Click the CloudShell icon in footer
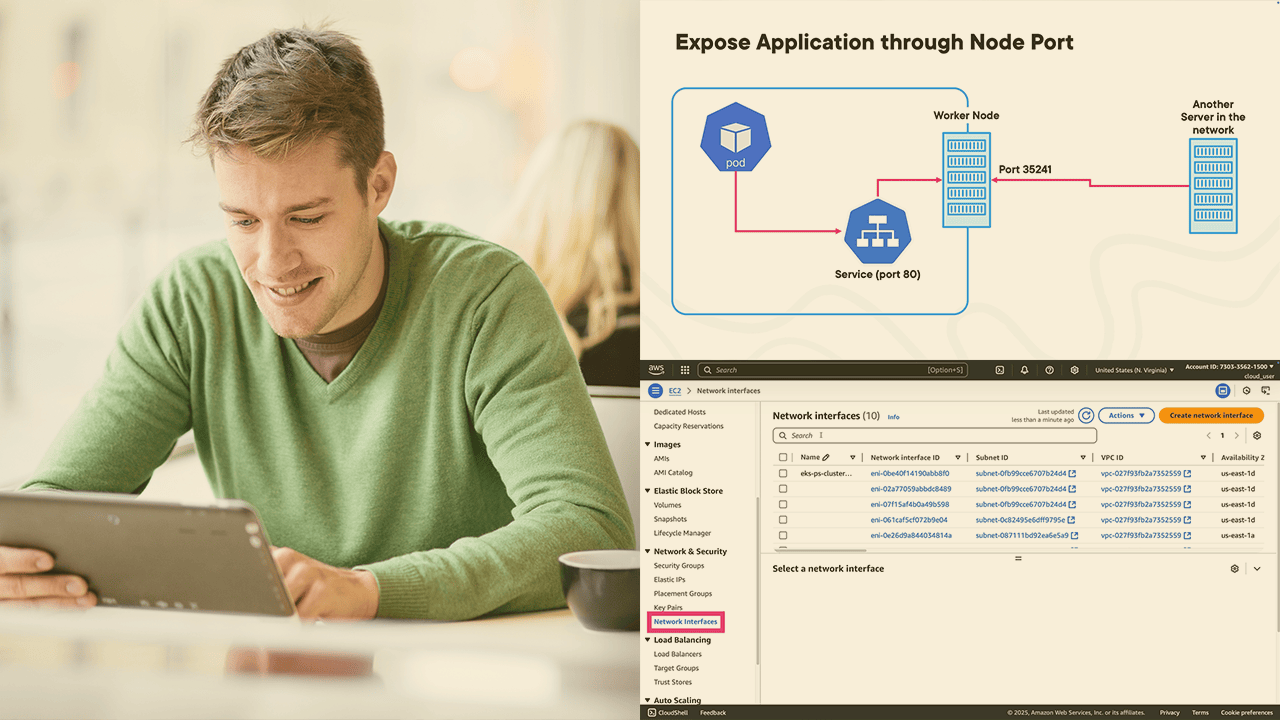This screenshot has width=1280, height=720. click(652, 713)
